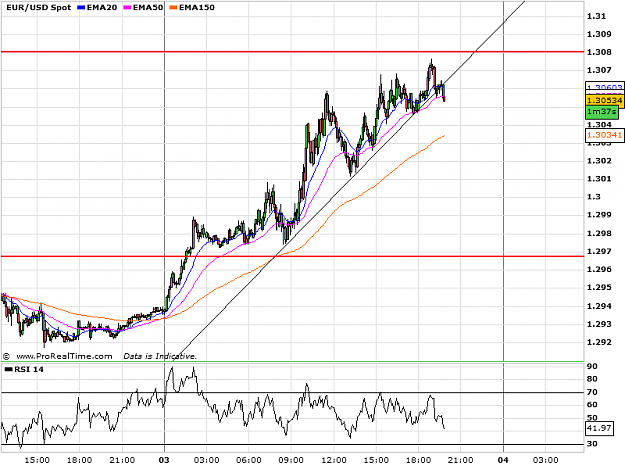This screenshot has height=469, width=625.
Task: Click the 90 RSI scale label
Action: 592,366
